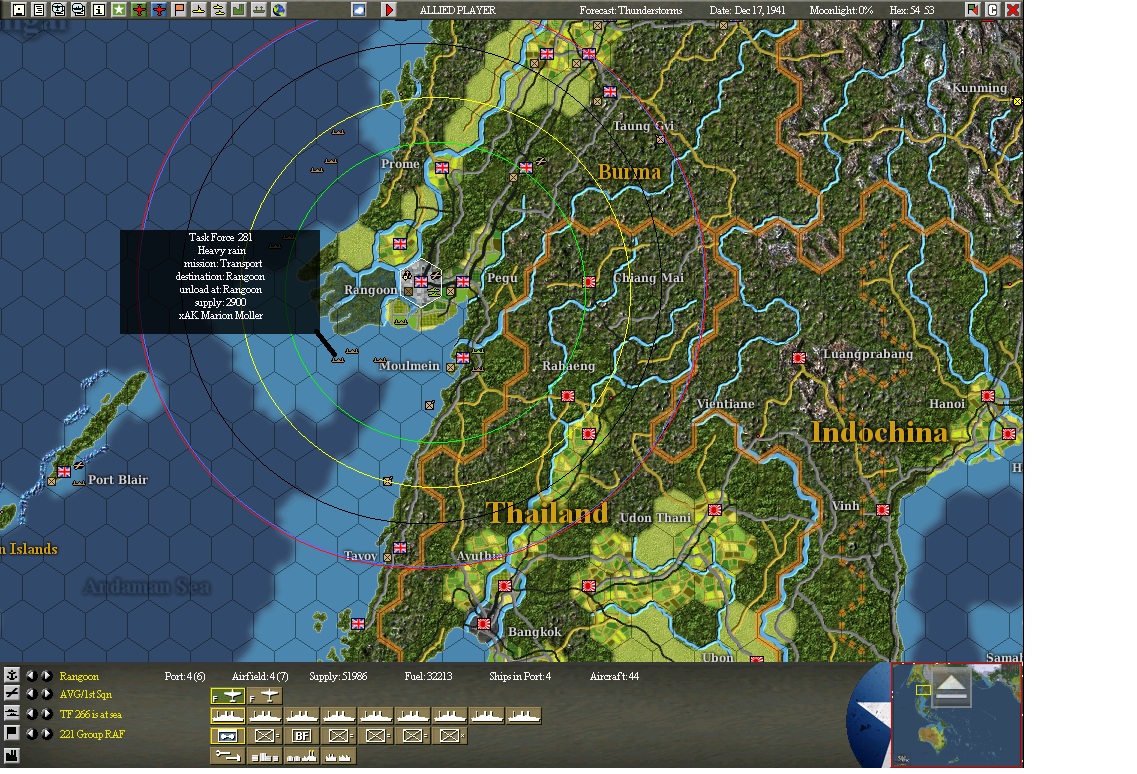1137x774 pixels.
Task: Go to next base with right arrow beside Rangoon
Action: tap(46, 675)
